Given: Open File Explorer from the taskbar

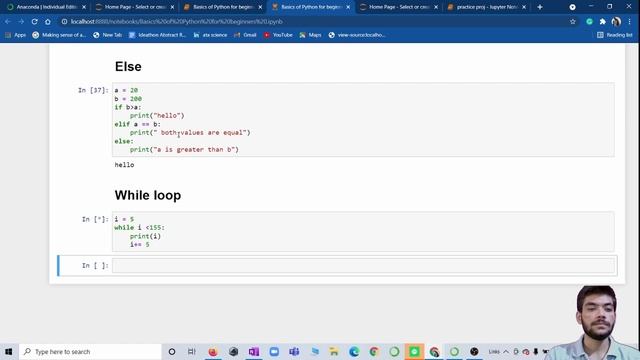Looking at the screenshot, I should [x=334, y=351].
